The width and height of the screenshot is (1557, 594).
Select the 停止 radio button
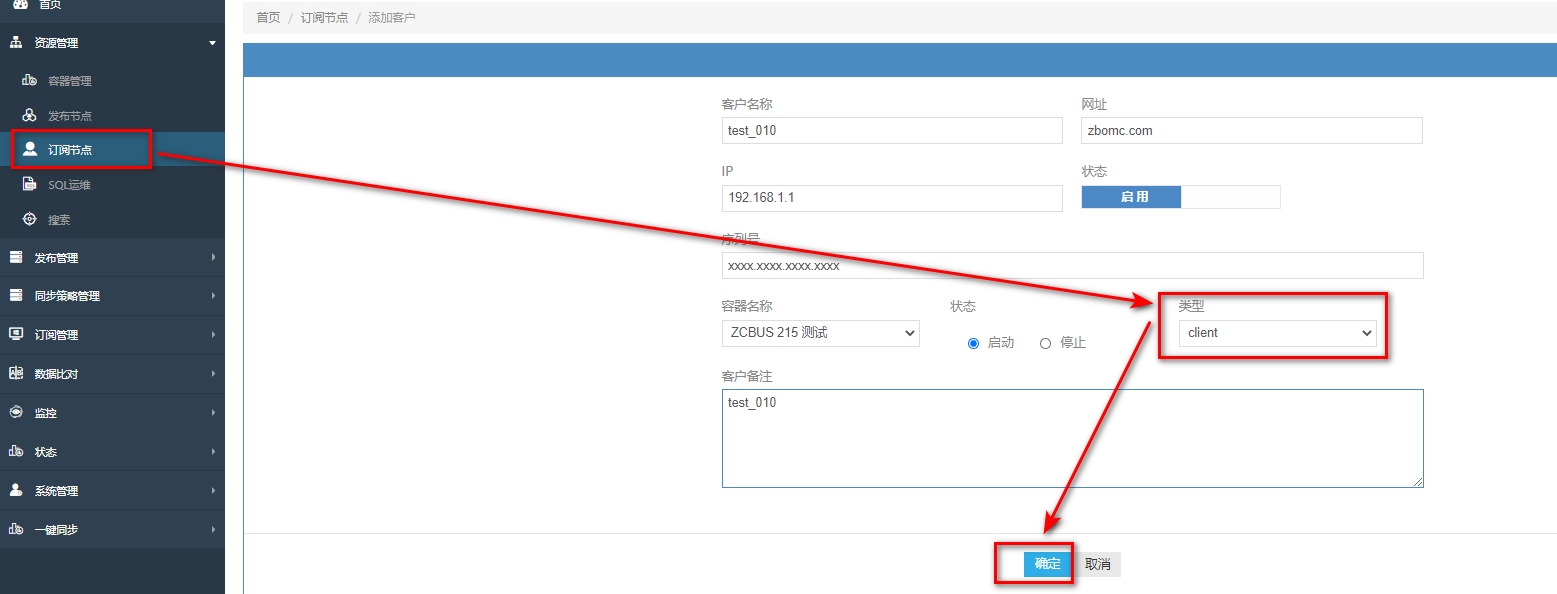click(1046, 343)
